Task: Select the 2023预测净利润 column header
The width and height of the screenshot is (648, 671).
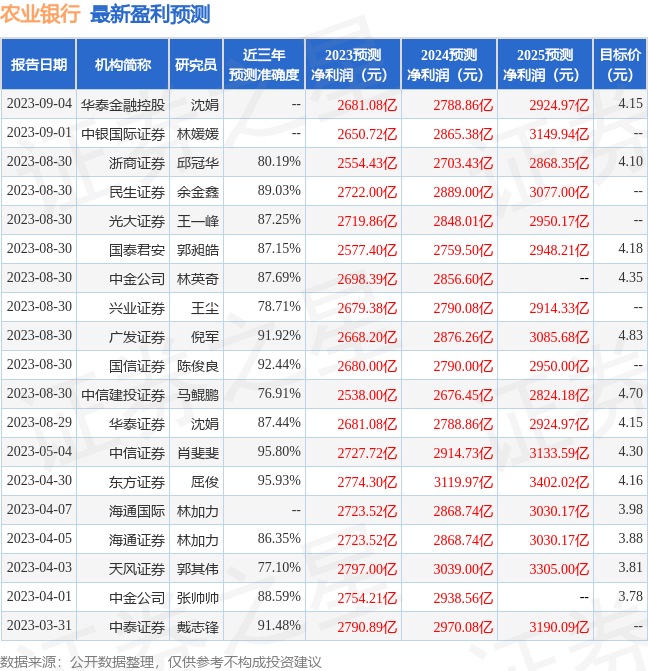Action: pyautogui.click(x=353, y=65)
